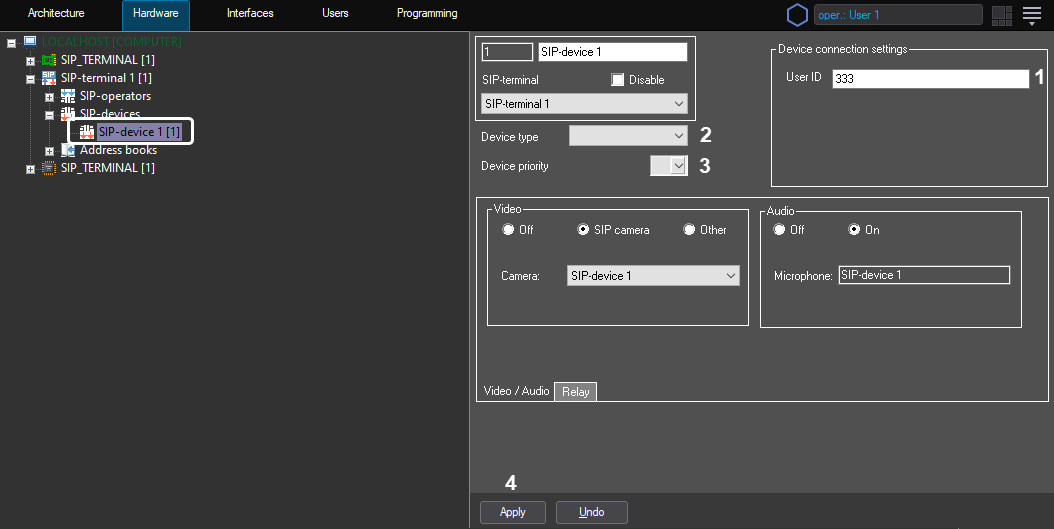
Task: Click into the User ID field
Action: (x=929, y=78)
